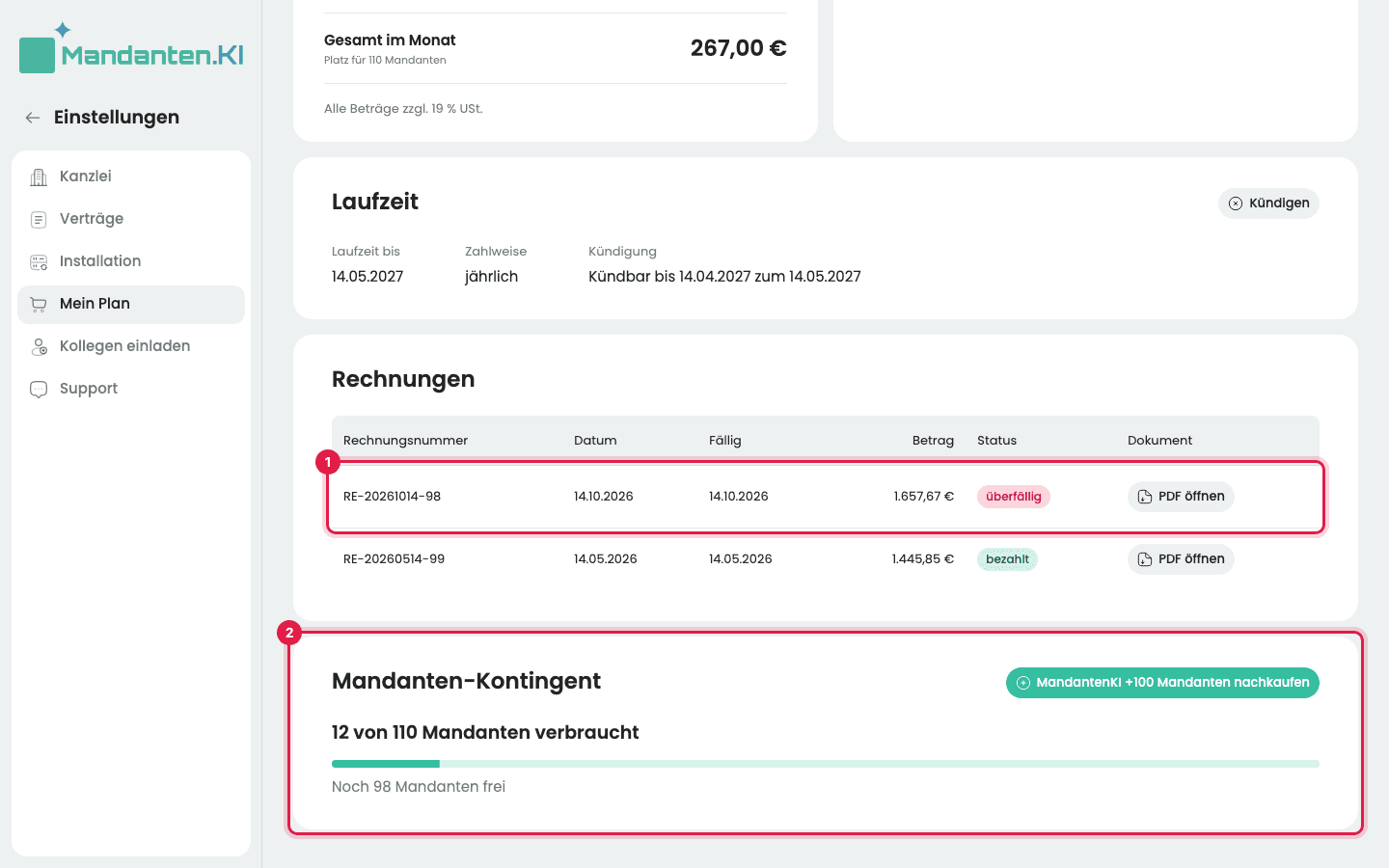Click the bezahlt status badge
1389x868 pixels.
[x=1007, y=559]
